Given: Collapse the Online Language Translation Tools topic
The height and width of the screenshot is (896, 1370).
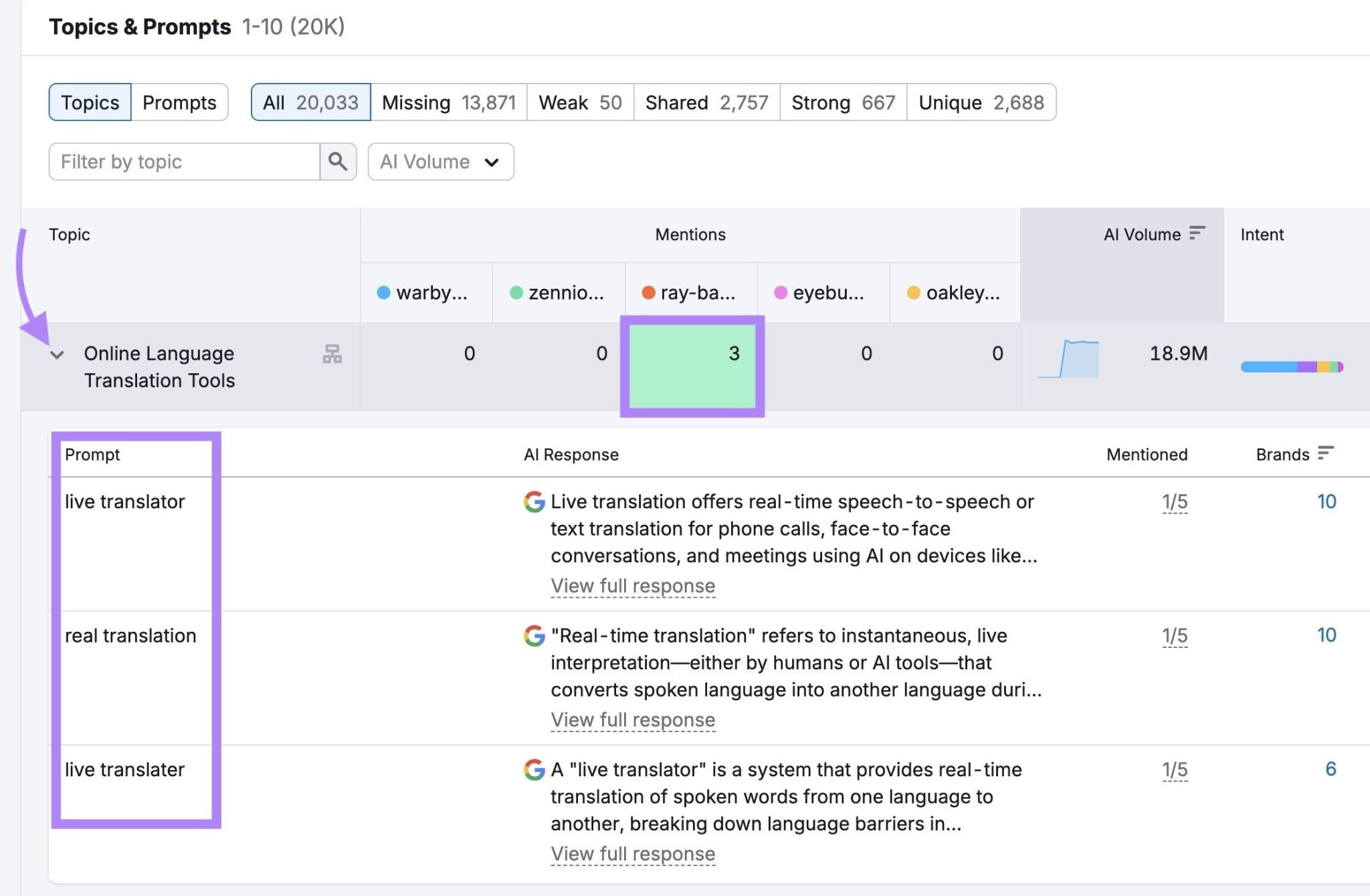Looking at the screenshot, I should coord(57,354).
